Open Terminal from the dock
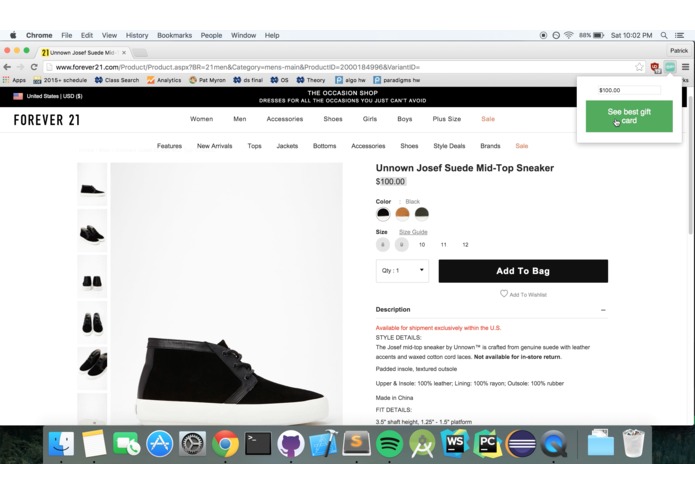This screenshot has height=494, width=695. [x=258, y=443]
